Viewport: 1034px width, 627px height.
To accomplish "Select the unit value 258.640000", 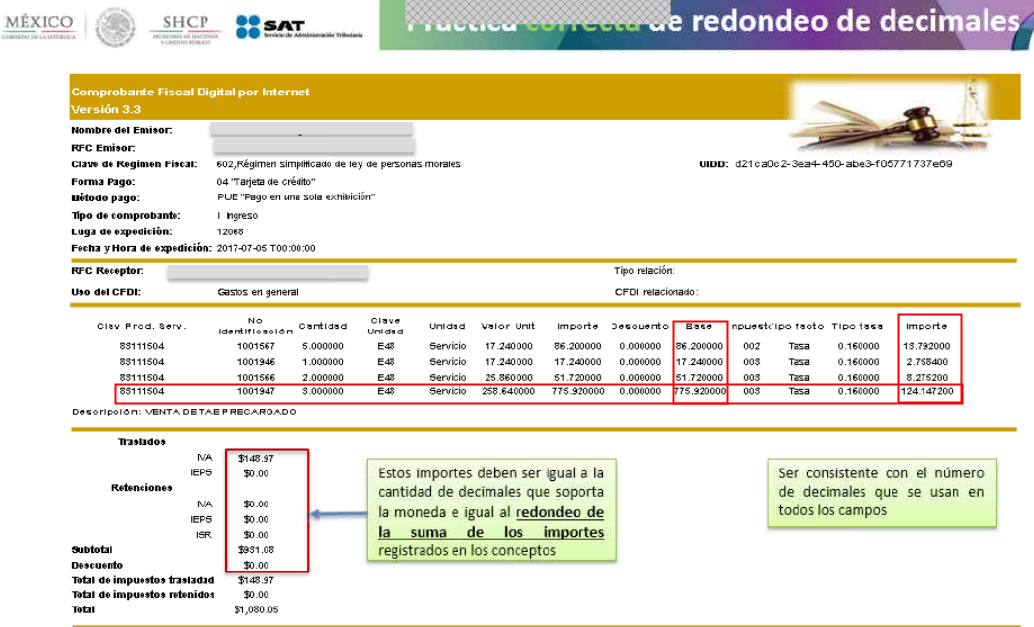I will click(x=508, y=392).
